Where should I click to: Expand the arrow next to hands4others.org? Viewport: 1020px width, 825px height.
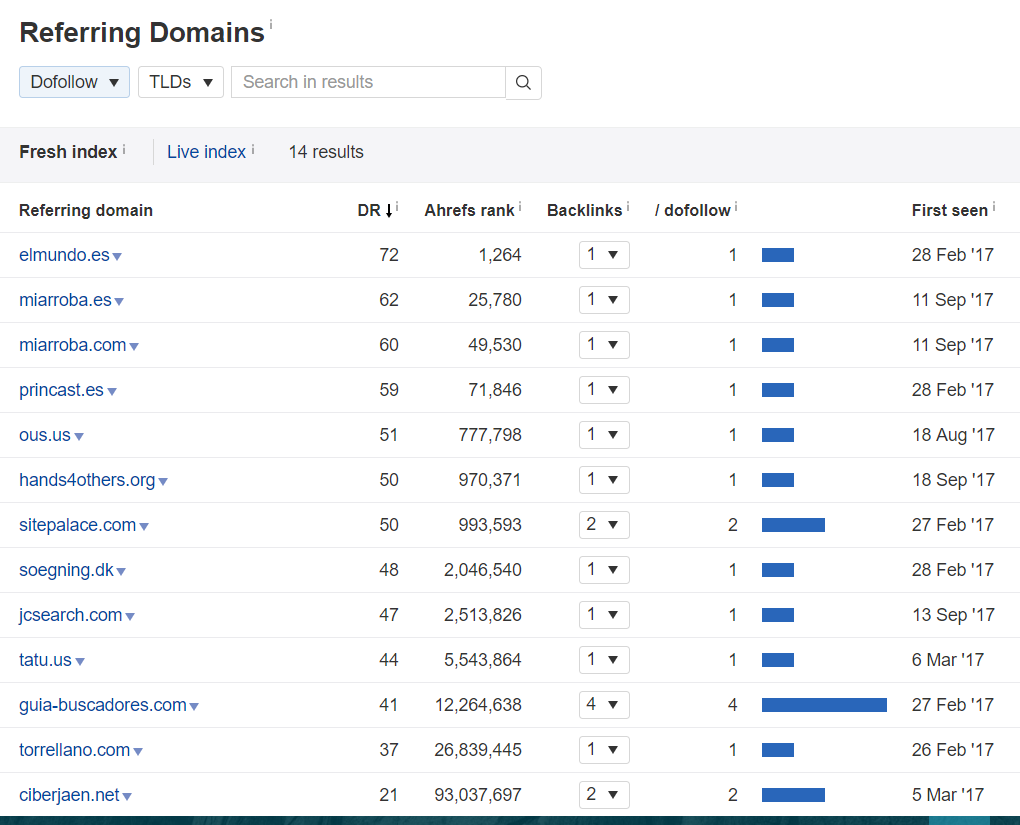pyautogui.click(x=163, y=481)
